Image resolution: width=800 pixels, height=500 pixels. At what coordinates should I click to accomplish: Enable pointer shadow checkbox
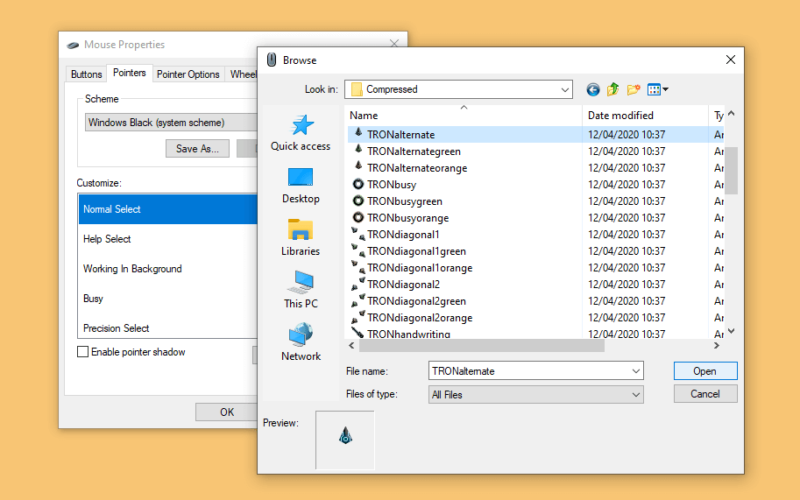[82, 352]
